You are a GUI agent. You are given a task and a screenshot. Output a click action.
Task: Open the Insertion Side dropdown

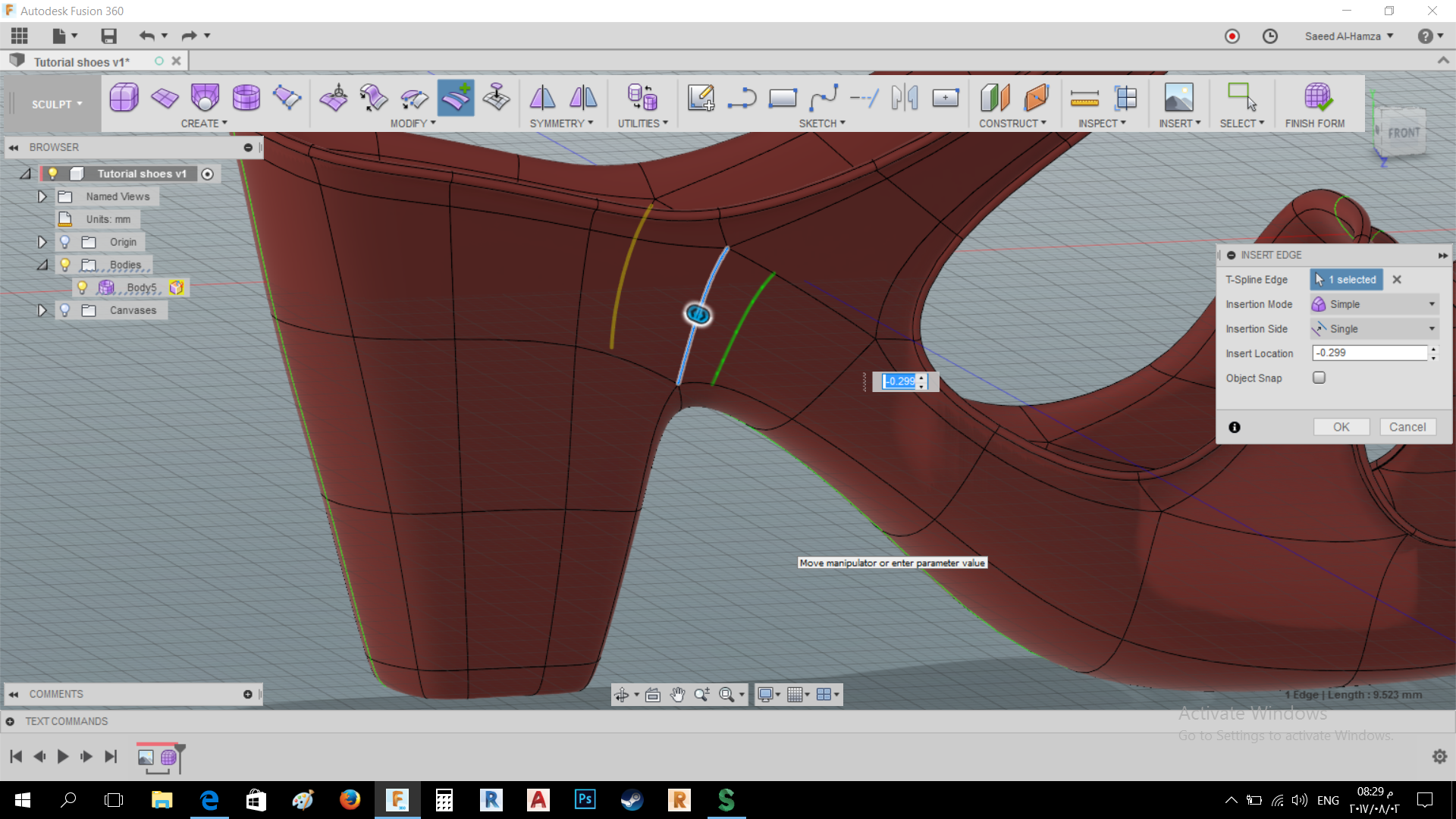(1432, 328)
